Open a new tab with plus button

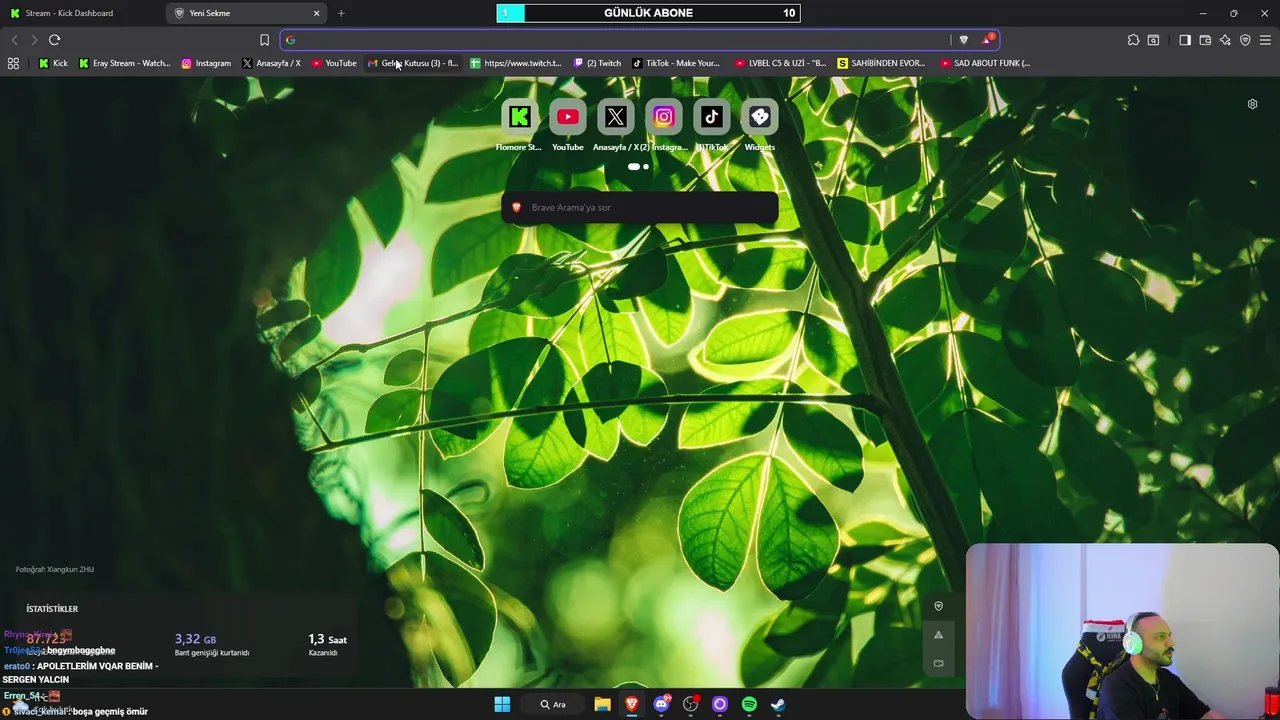(341, 13)
